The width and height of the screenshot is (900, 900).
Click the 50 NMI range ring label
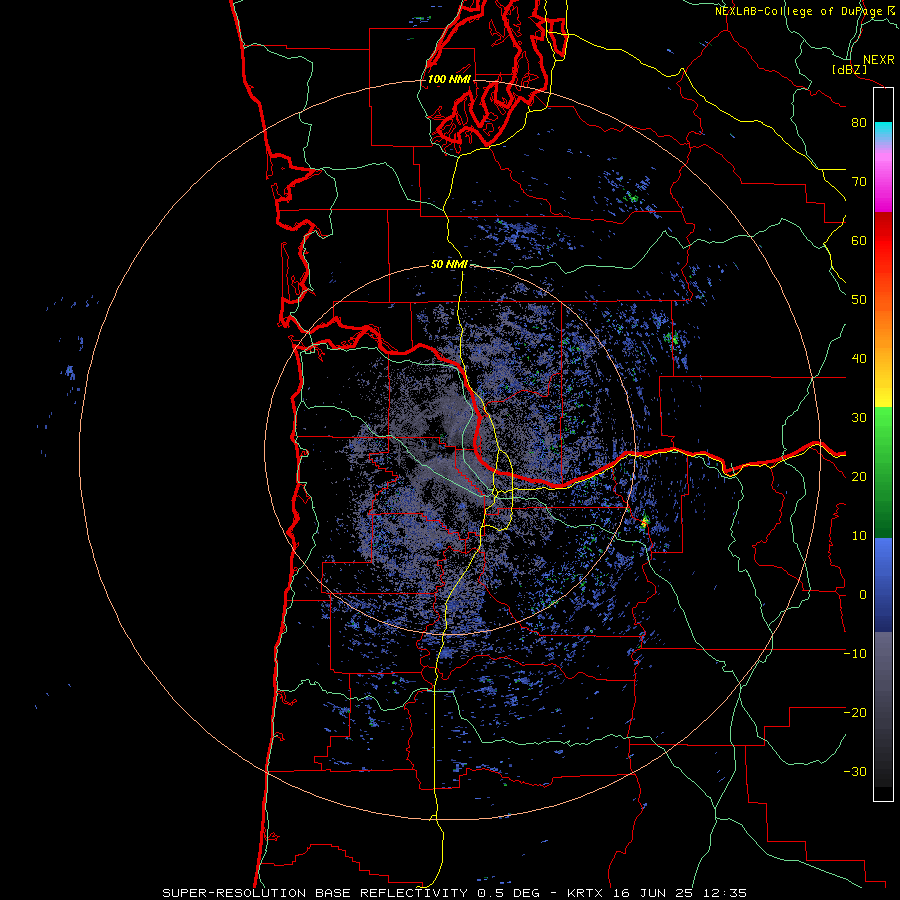pos(449,265)
